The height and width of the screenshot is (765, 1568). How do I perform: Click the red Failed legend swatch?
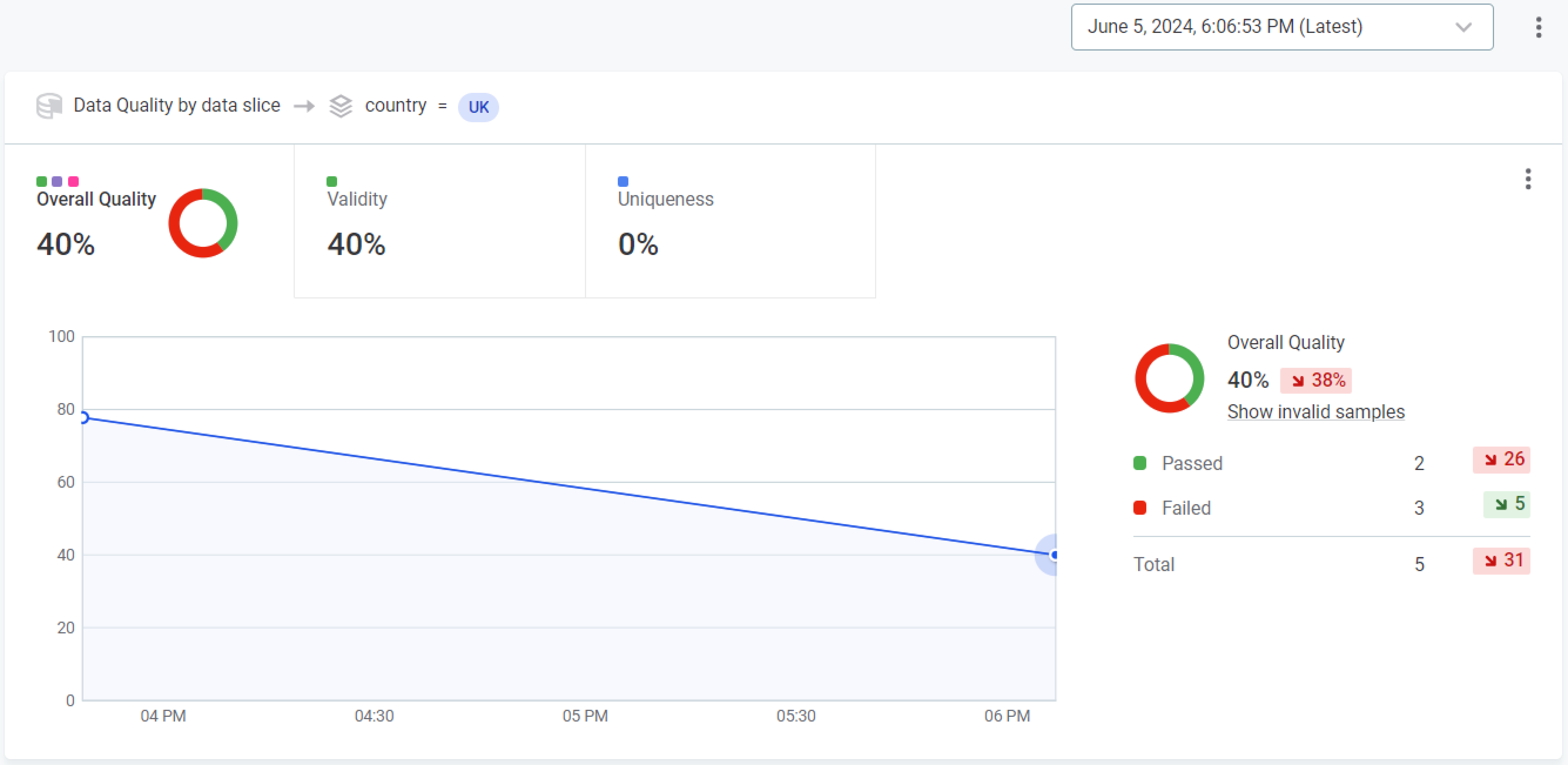click(x=1140, y=508)
